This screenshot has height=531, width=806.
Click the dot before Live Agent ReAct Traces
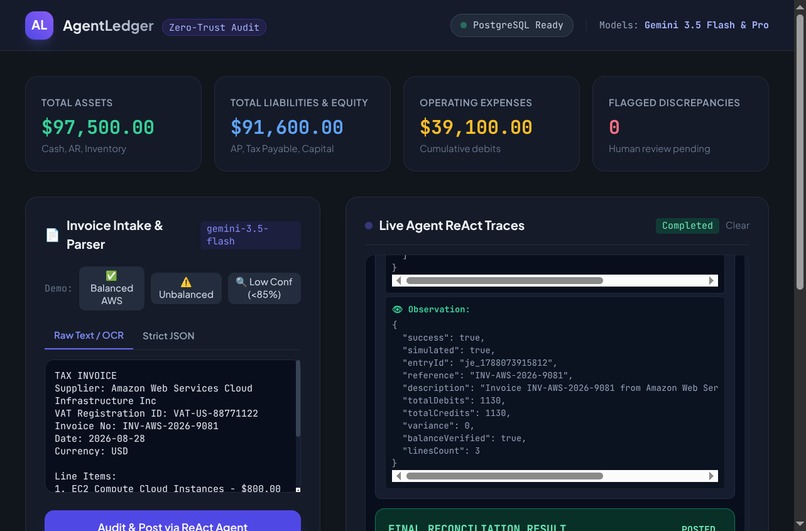click(x=369, y=226)
